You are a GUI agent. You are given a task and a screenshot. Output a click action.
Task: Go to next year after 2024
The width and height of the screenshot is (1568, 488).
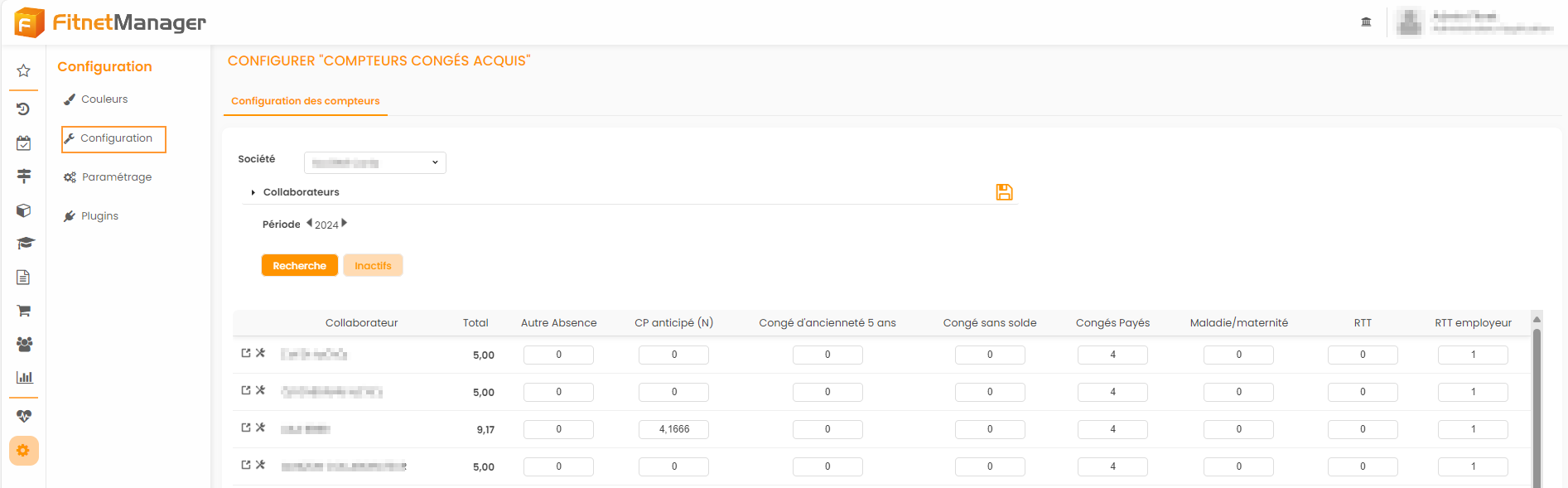[x=345, y=223]
